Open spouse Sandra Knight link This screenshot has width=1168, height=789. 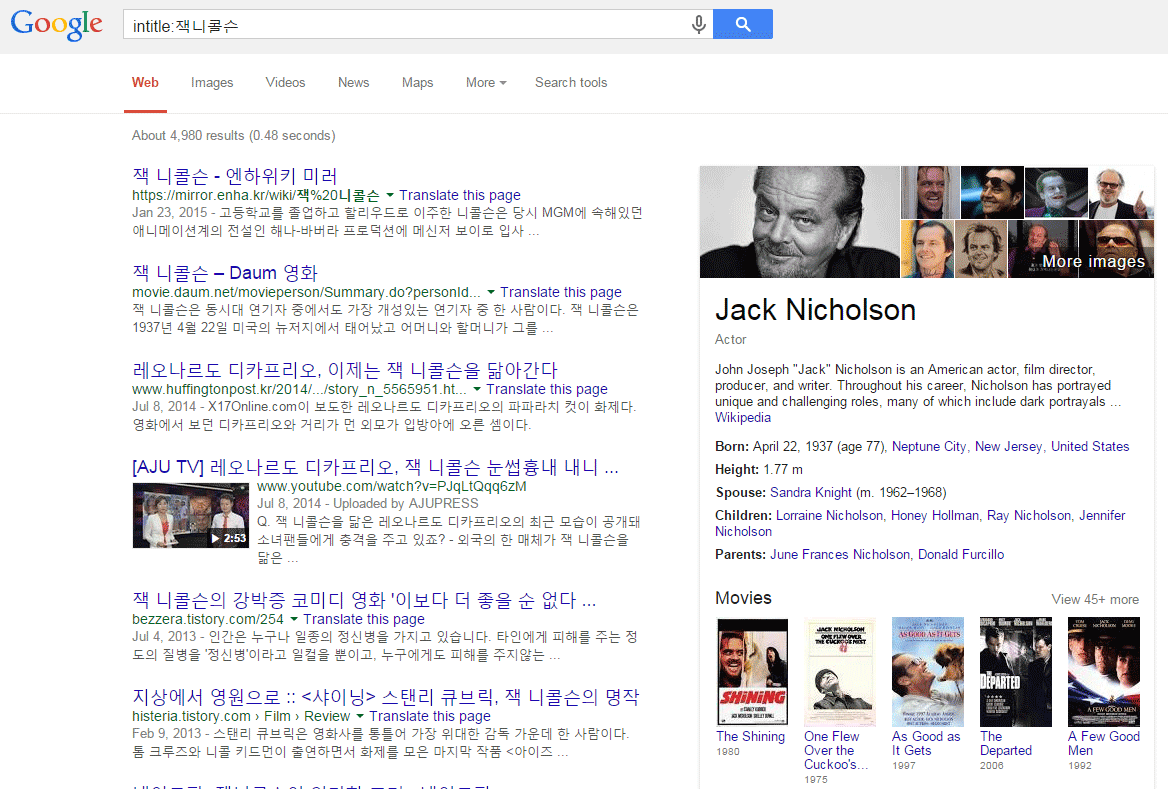[x=810, y=492]
